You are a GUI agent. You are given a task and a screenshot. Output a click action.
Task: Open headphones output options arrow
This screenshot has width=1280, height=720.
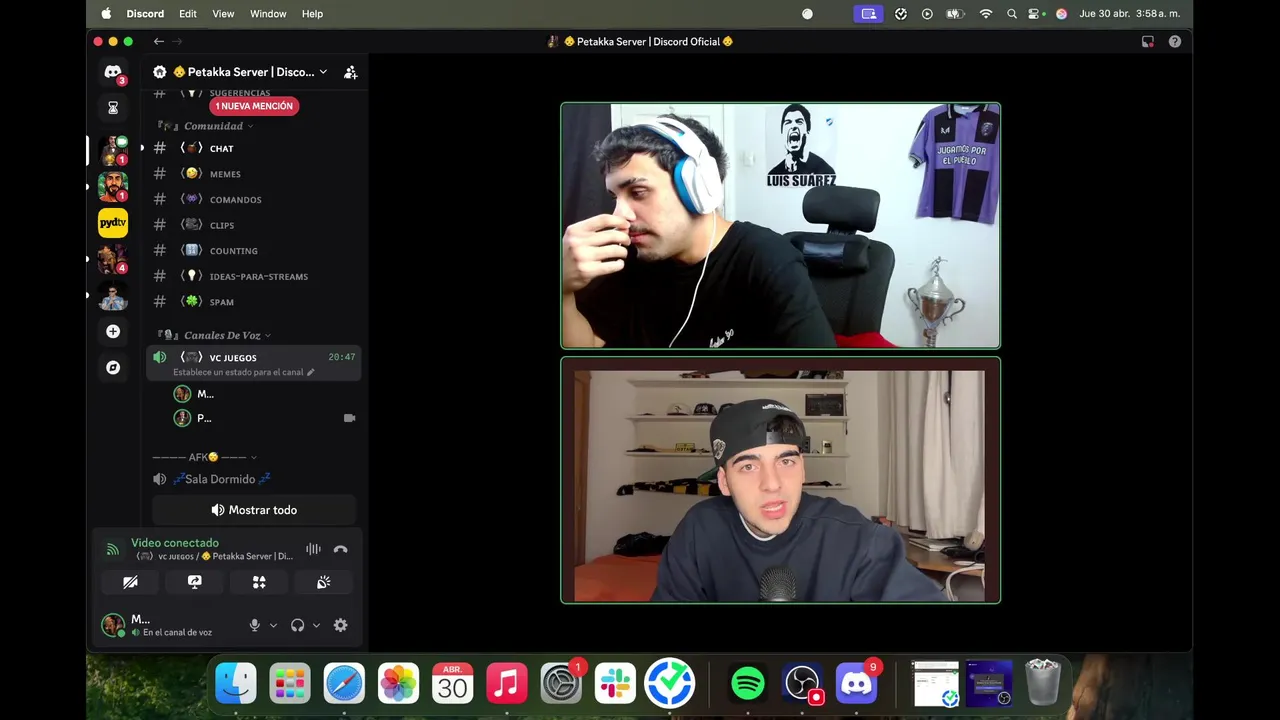coord(316,625)
